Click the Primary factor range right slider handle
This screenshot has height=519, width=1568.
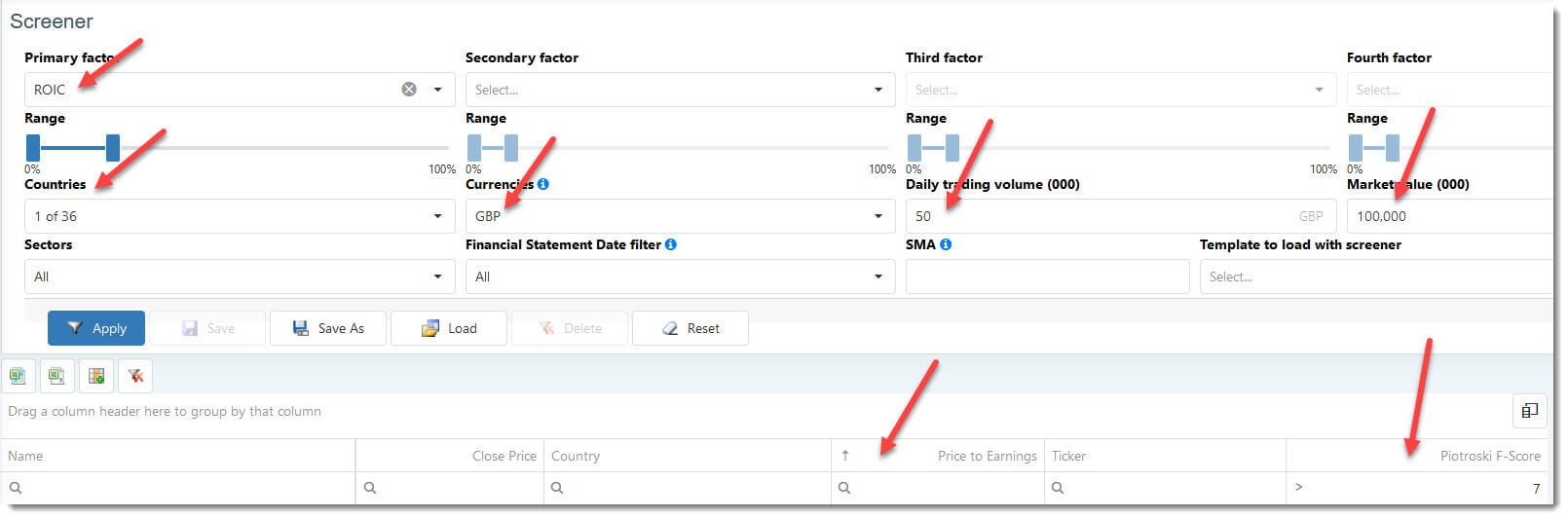pyautogui.click(x=113, y=148)
